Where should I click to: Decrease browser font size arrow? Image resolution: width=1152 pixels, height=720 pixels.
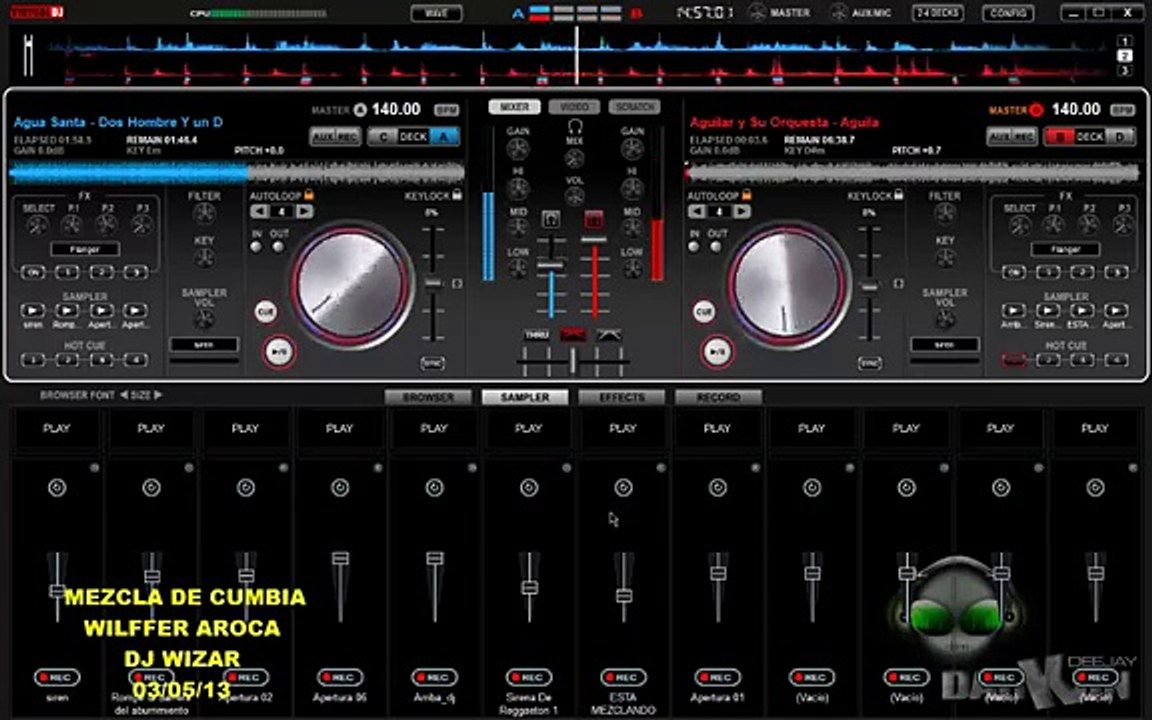(x=123, y=395)
